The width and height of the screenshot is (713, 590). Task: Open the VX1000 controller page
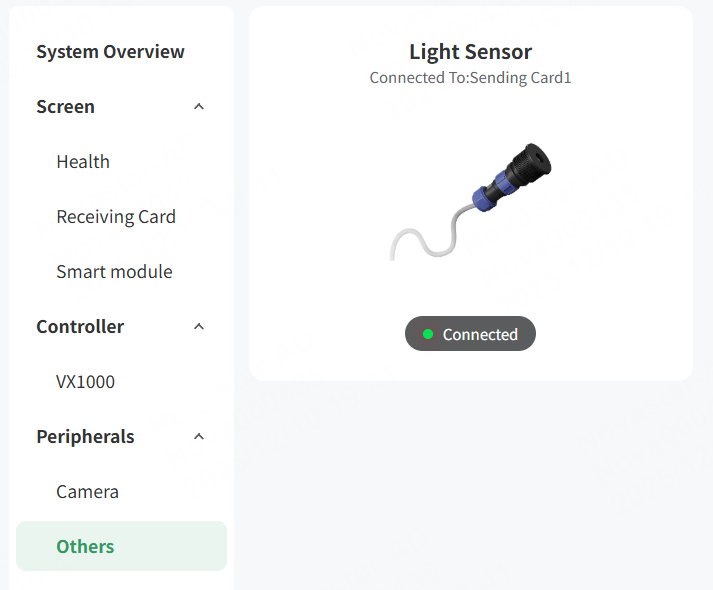click(85, 382)
